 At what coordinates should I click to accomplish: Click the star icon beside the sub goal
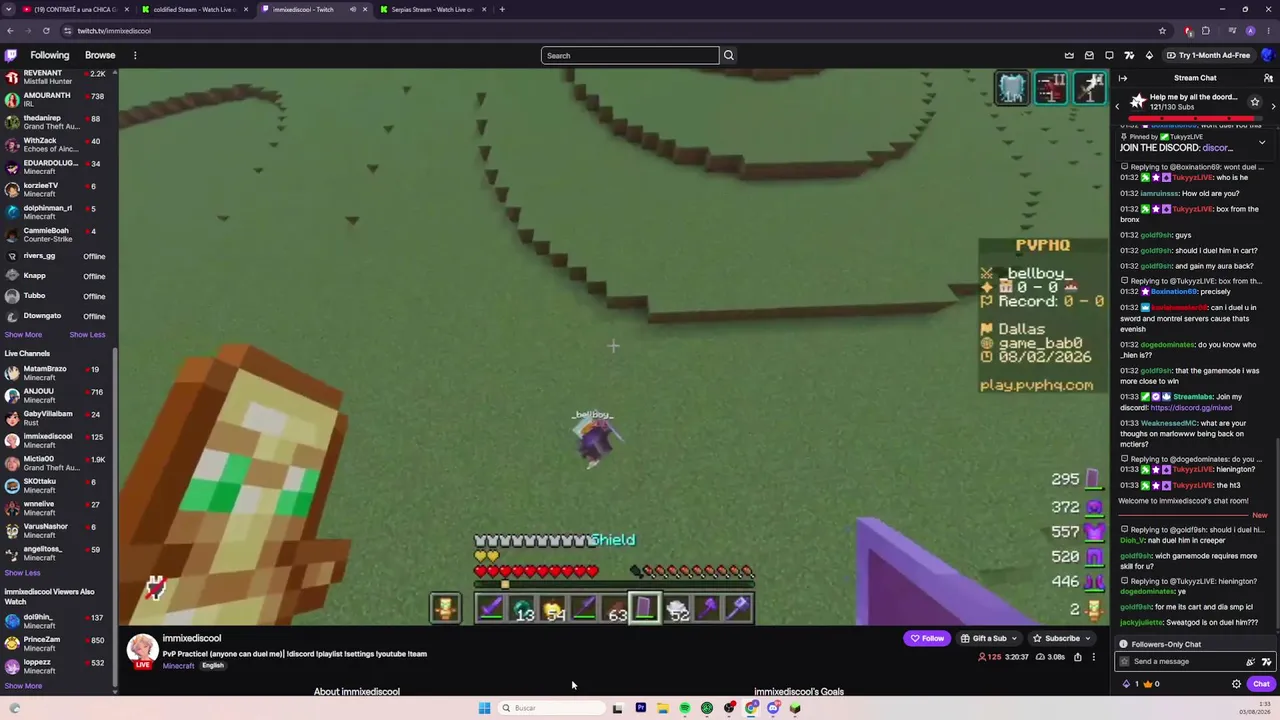(x=1255, y=102)
